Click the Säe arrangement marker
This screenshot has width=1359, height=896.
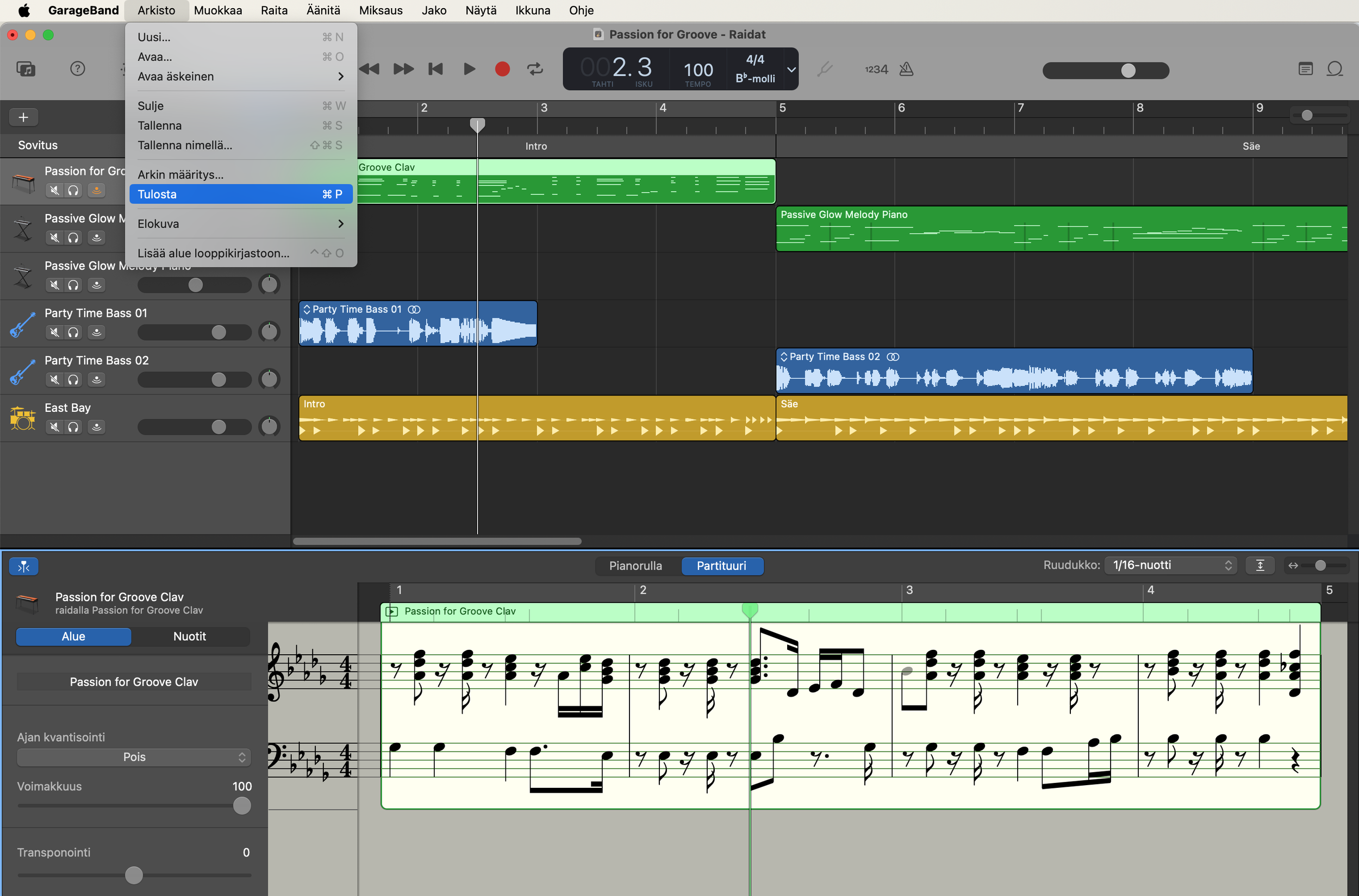pyautogui.click(x=1250, y=146)
